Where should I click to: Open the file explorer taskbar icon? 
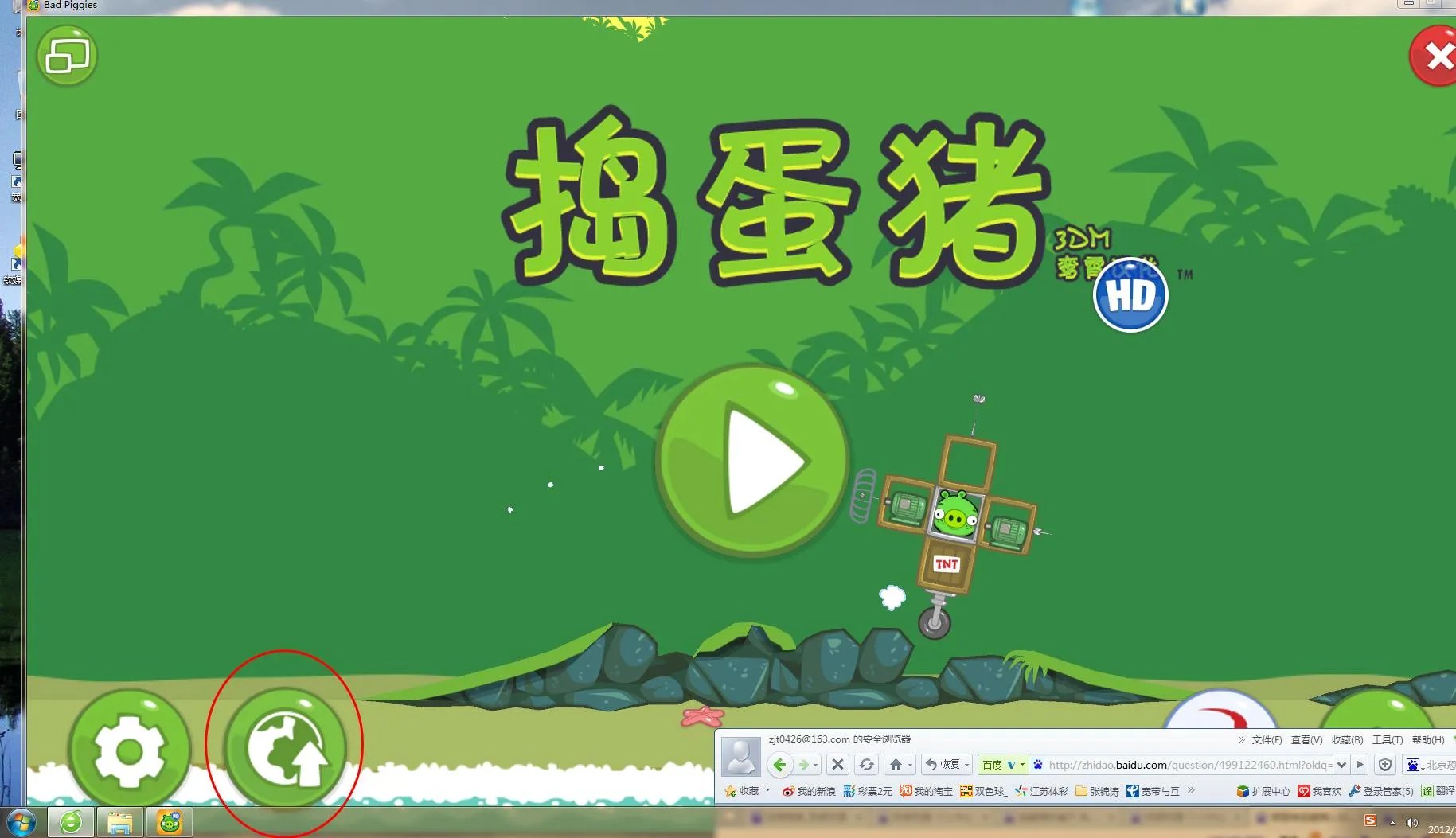tap(119, 822)
